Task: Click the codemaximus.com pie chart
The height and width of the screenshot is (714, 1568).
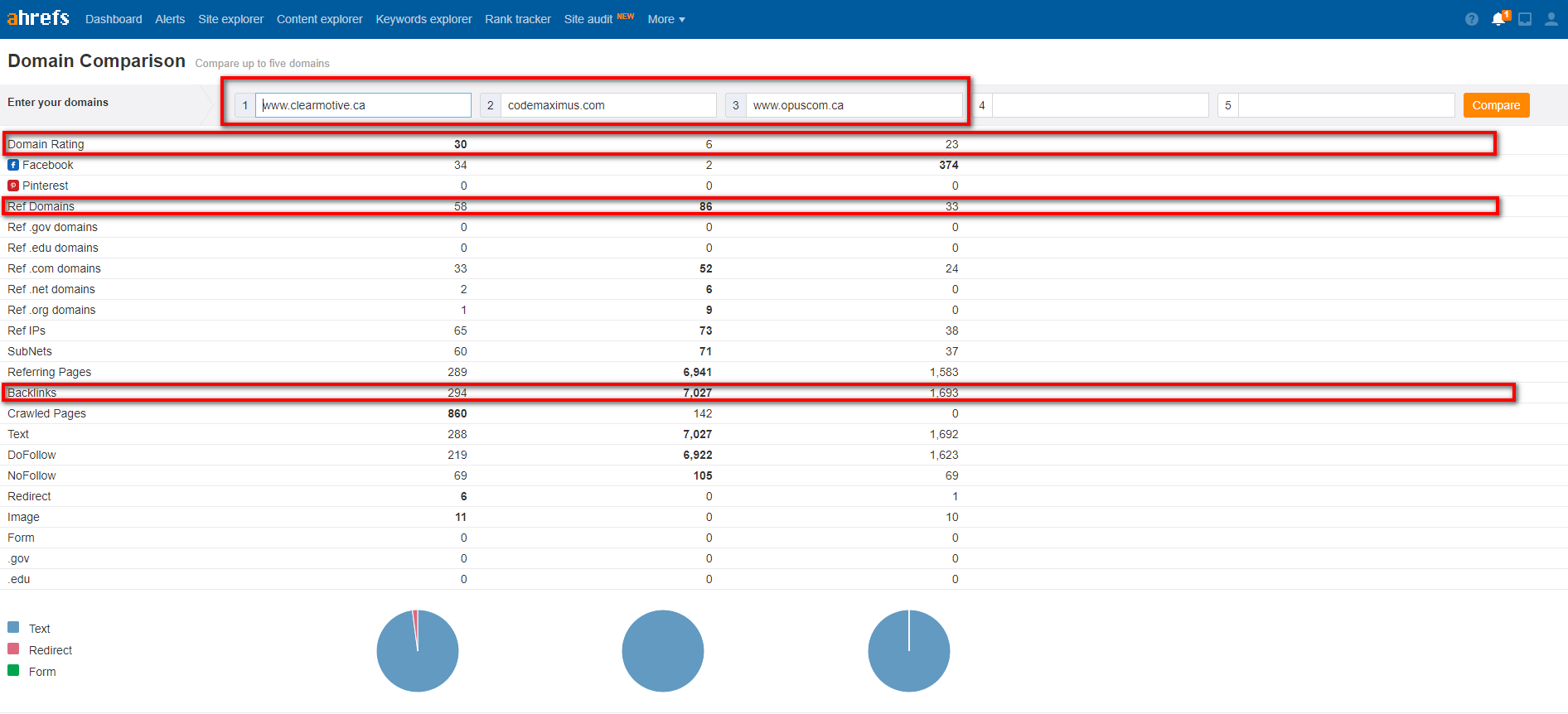Action: [662, 651]
